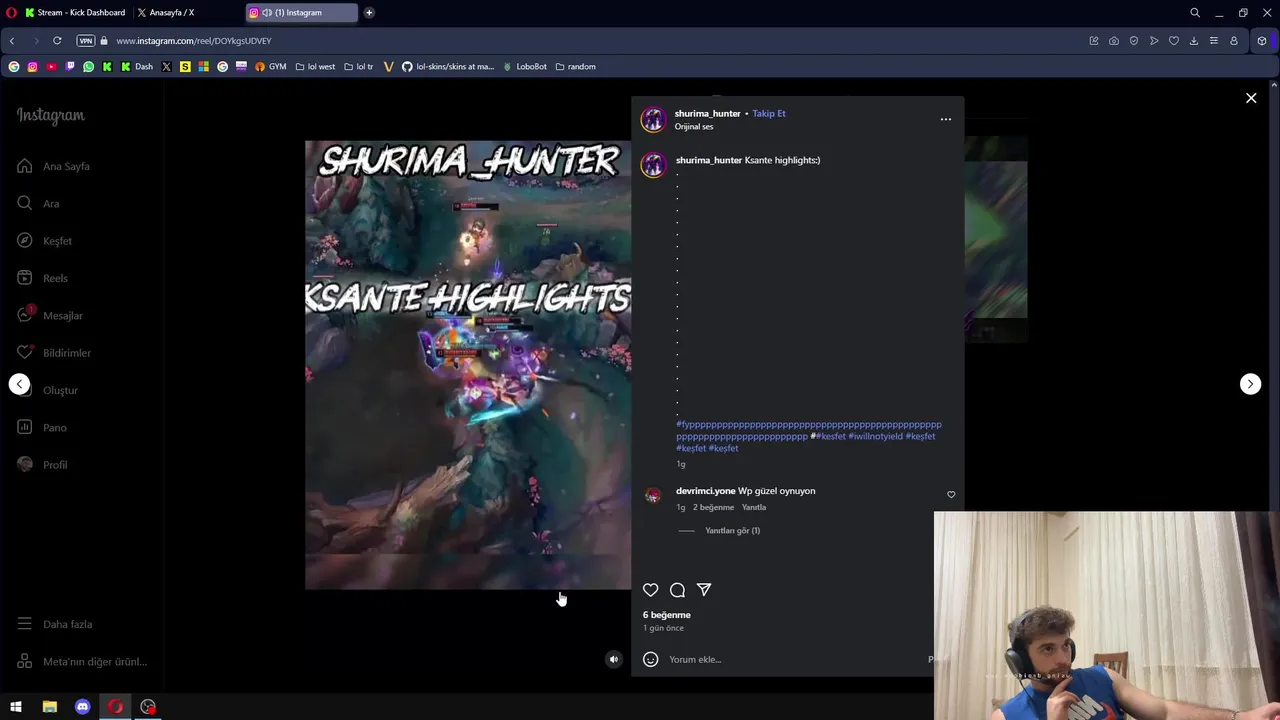The image size is (1280, 720).
Task: Share the reel via the paper plane icon
Action: click(704, 590)
